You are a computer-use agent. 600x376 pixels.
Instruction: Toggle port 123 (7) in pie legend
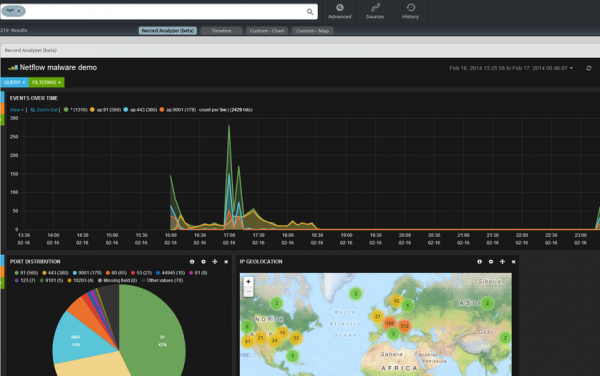coord(25,280)
